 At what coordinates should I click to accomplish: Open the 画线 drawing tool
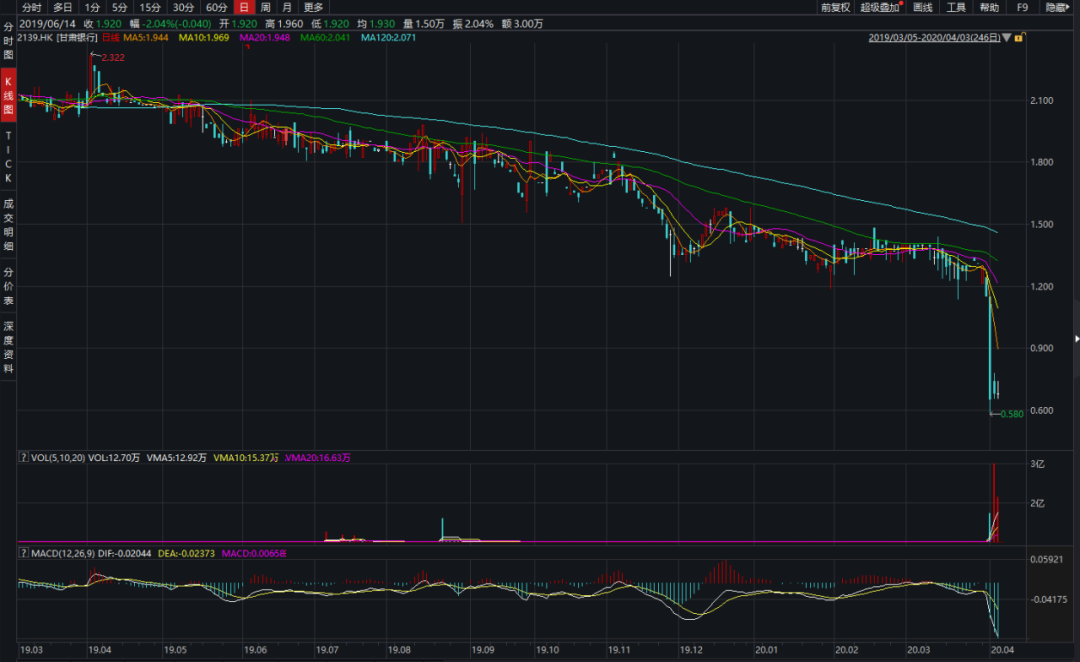click(922, 7)
